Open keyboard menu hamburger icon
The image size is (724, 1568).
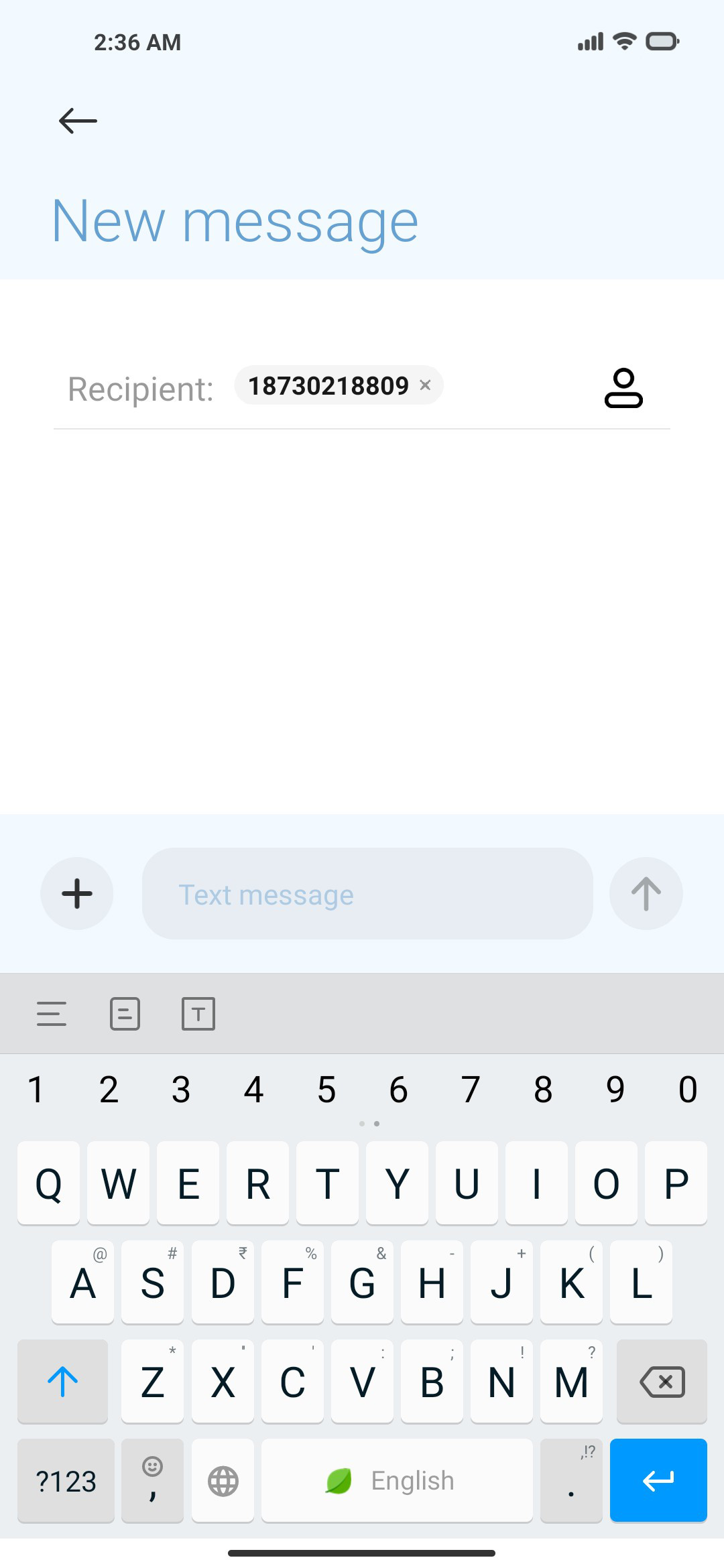(52, 1014)
